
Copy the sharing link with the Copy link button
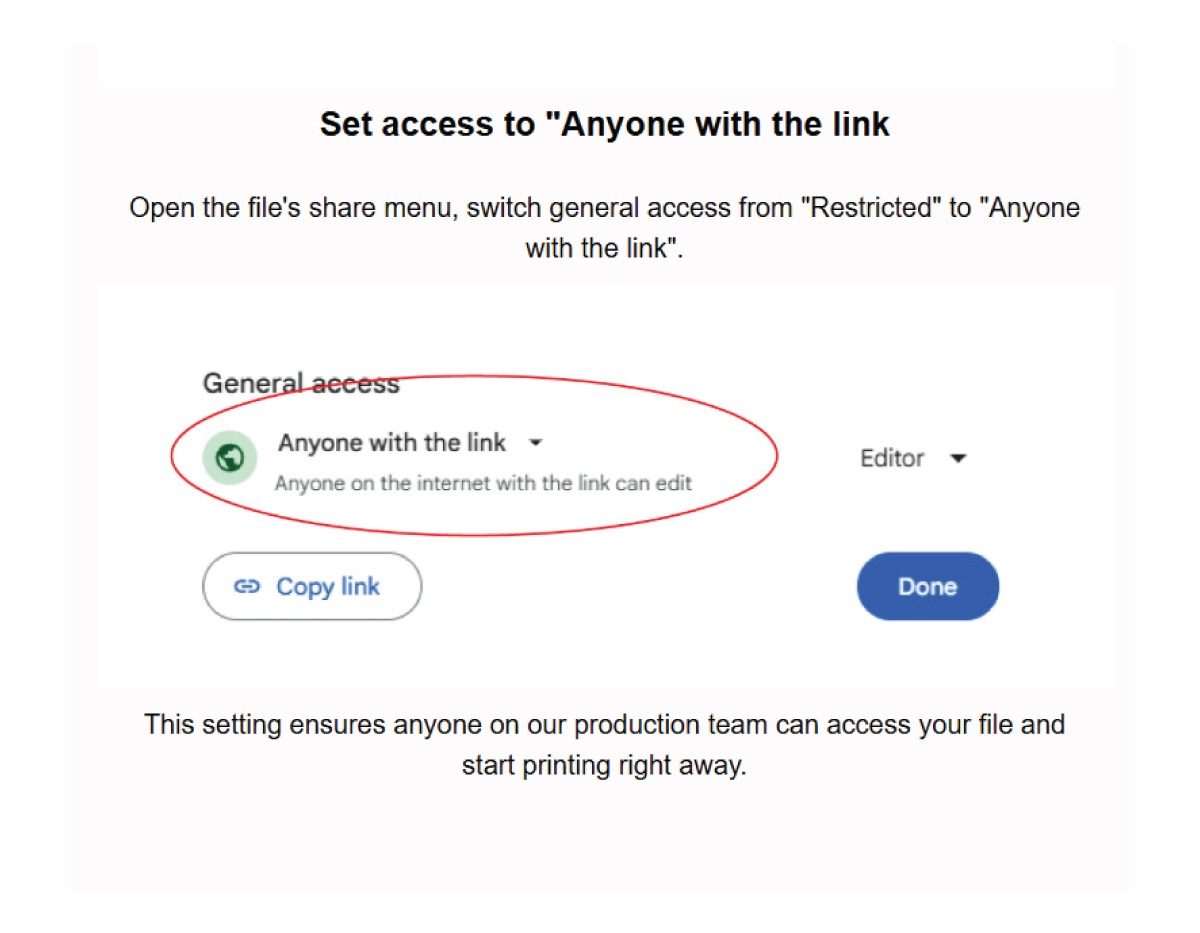(x=312, y=587)
